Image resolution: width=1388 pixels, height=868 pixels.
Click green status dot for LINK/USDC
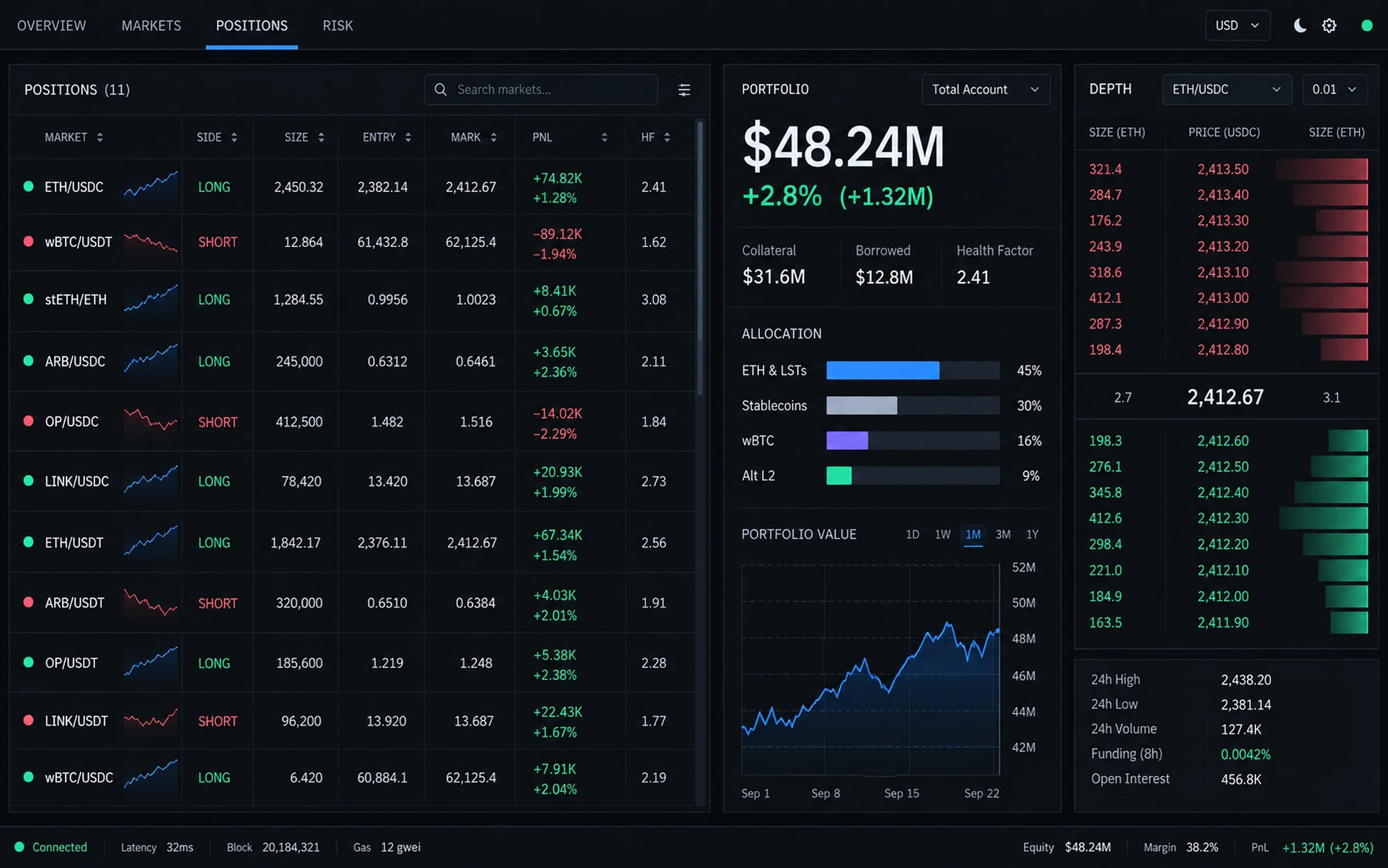coord(28,481)
